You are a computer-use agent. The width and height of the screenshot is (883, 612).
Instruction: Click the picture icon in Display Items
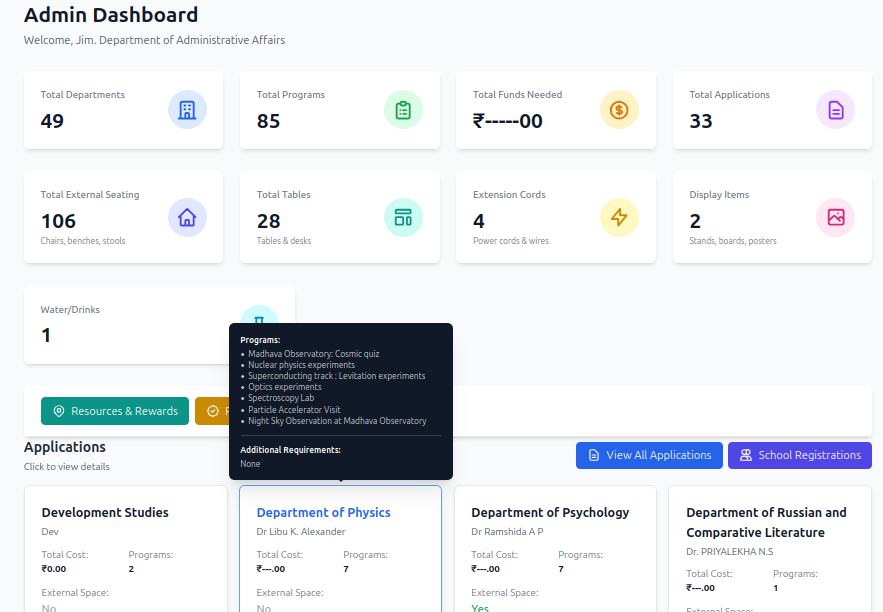tap(835, 217)
